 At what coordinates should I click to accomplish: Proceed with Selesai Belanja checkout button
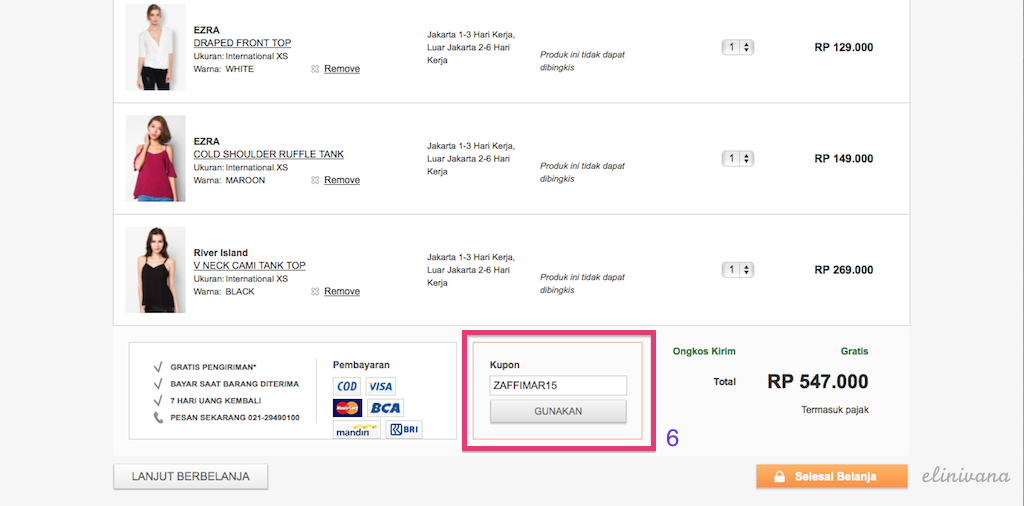click(x=832, y=477)
